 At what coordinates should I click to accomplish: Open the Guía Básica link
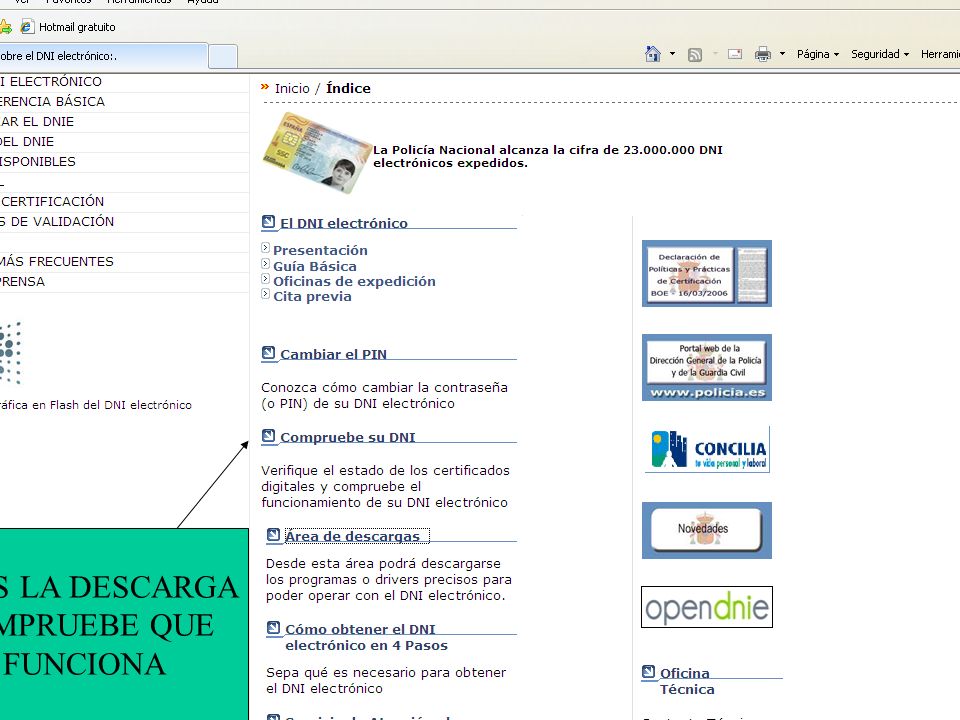pos(315,266)
